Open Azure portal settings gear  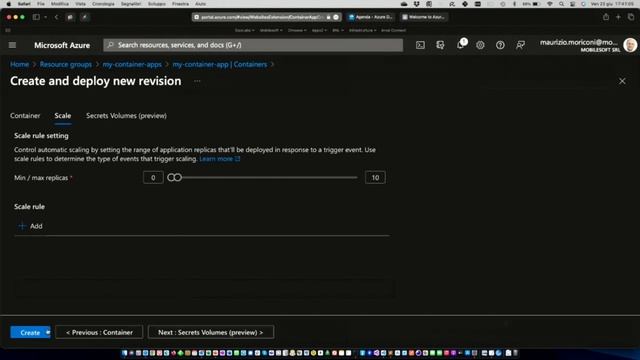click(x=480, y=45)
